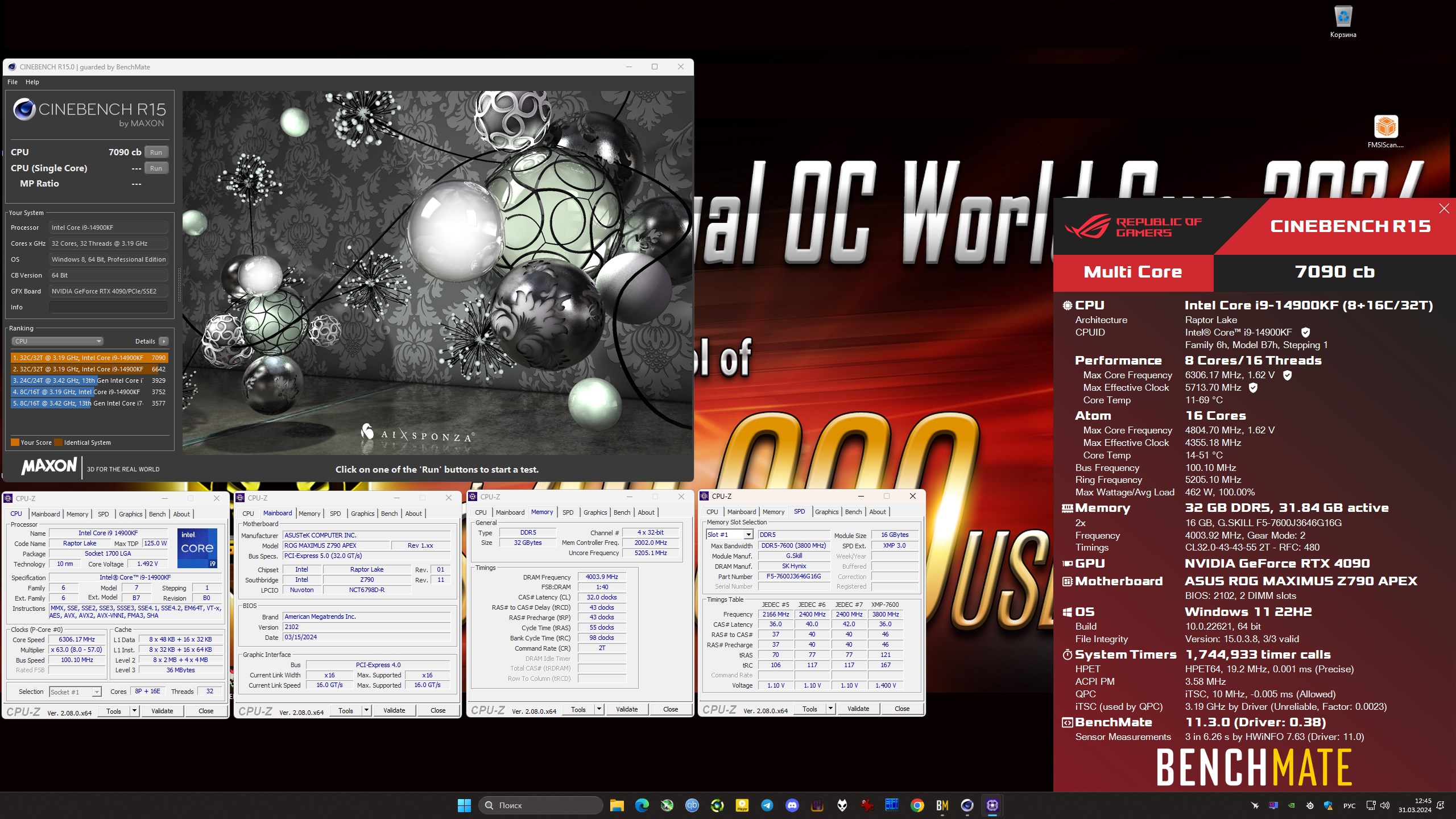1456x819 pixels.
Task: Expand Tools dropdown arrow in third CPU-Z window
Action: (599, 709)
